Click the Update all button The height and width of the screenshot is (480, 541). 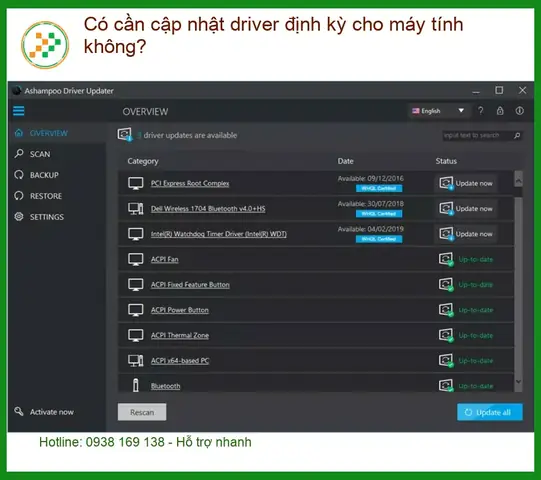(490, 412)
